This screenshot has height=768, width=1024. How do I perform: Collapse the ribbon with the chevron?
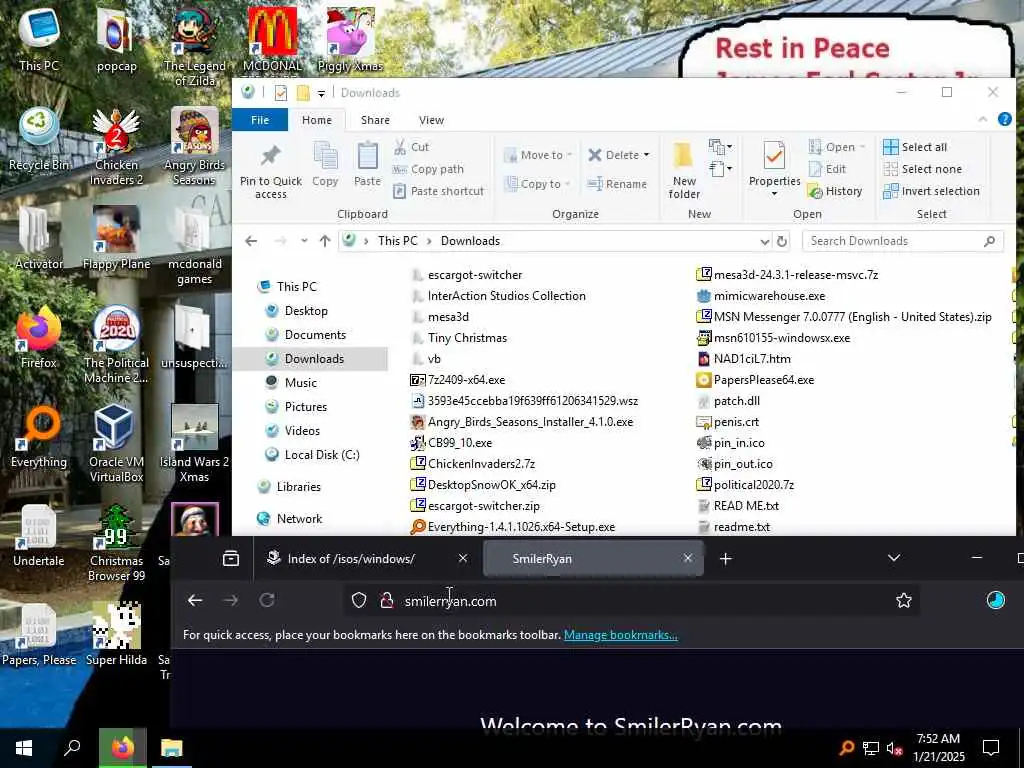point(982,120)
